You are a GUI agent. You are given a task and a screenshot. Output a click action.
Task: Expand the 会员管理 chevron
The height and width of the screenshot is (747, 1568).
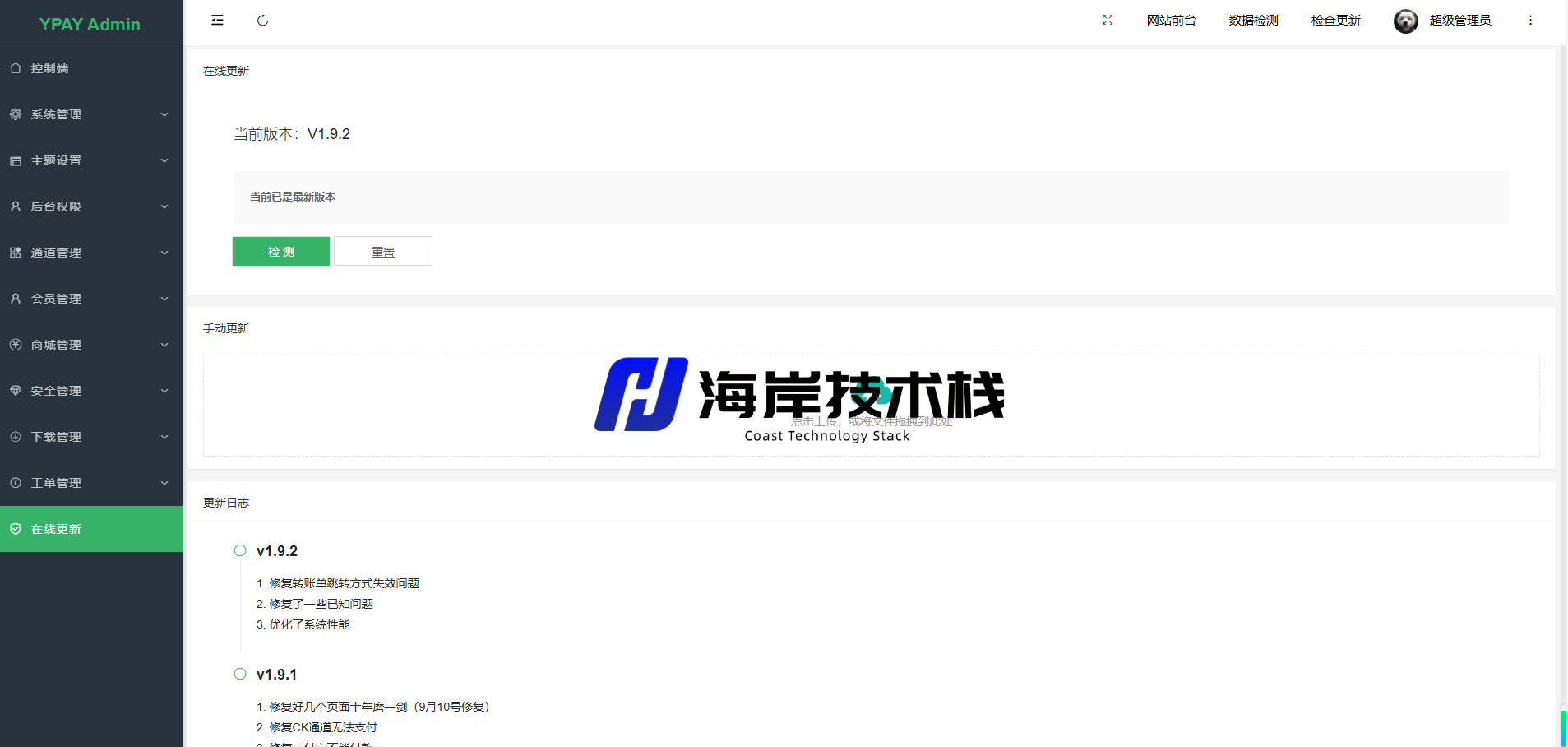coord(164,299)
